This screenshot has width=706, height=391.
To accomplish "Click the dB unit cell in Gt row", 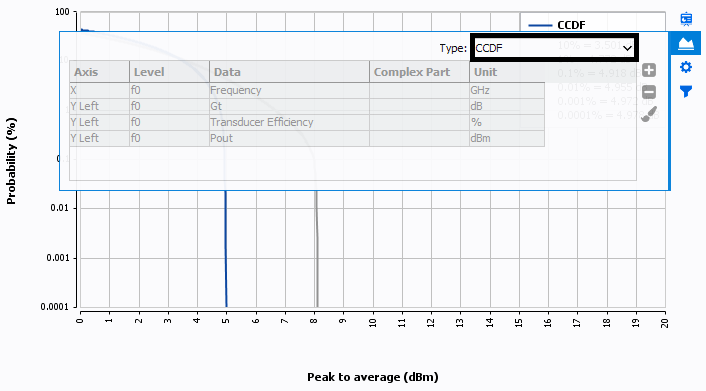I will 507,106.
